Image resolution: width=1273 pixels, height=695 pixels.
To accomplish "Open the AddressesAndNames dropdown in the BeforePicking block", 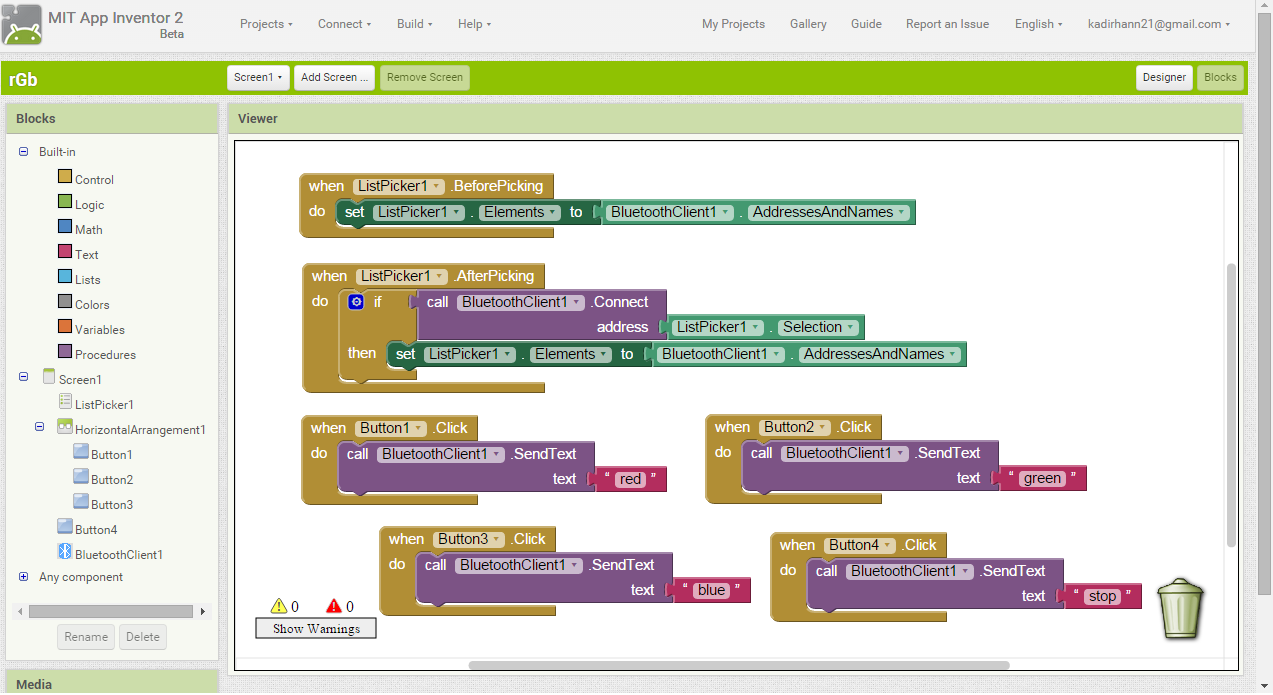I will click(830, 212).
